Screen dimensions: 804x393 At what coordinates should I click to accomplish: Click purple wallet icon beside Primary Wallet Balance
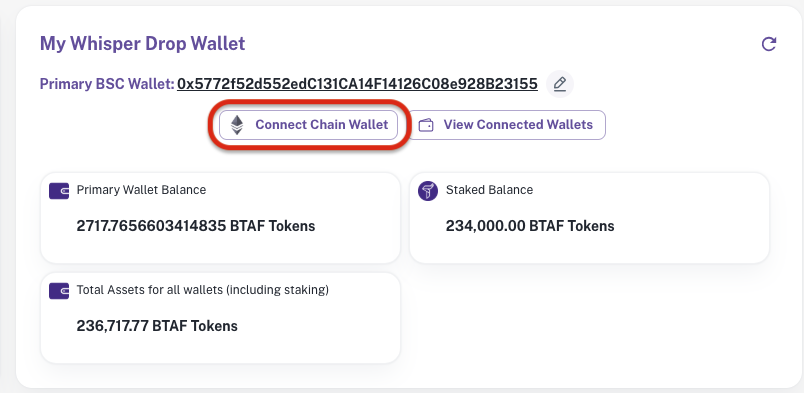click(x=59, y=191)
